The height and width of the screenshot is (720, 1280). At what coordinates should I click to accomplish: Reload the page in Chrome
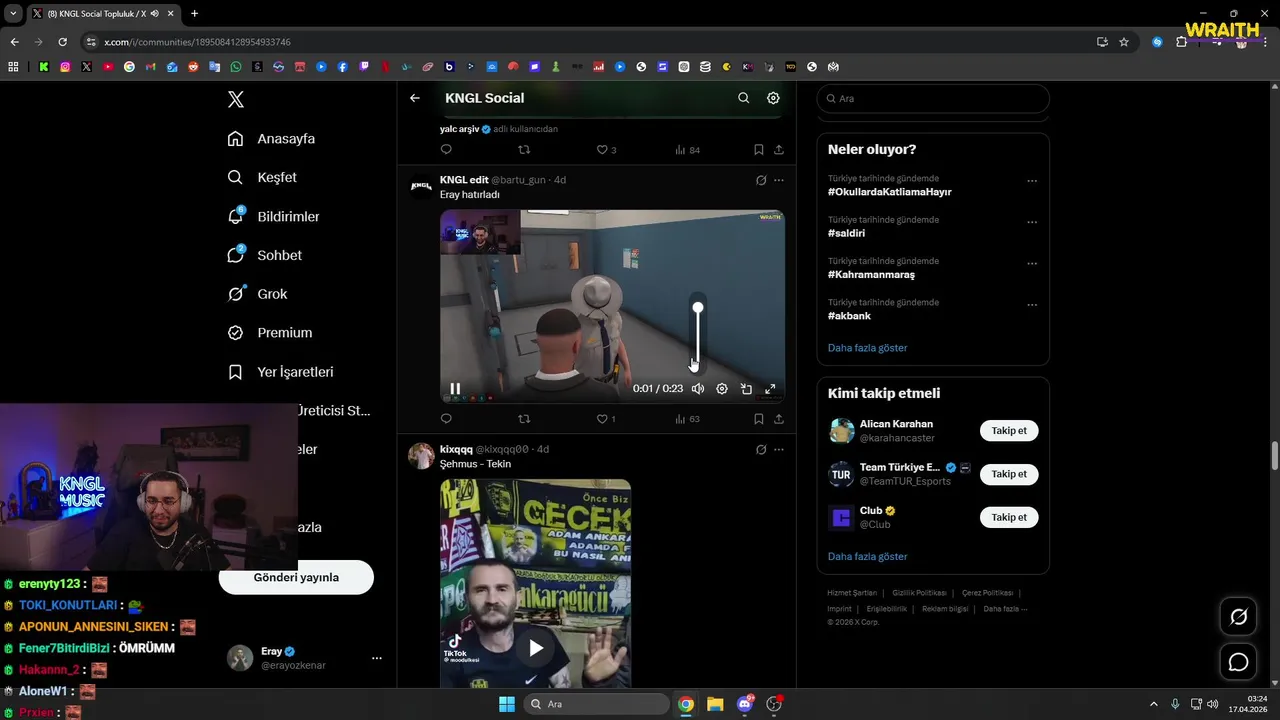coord(62,42)
